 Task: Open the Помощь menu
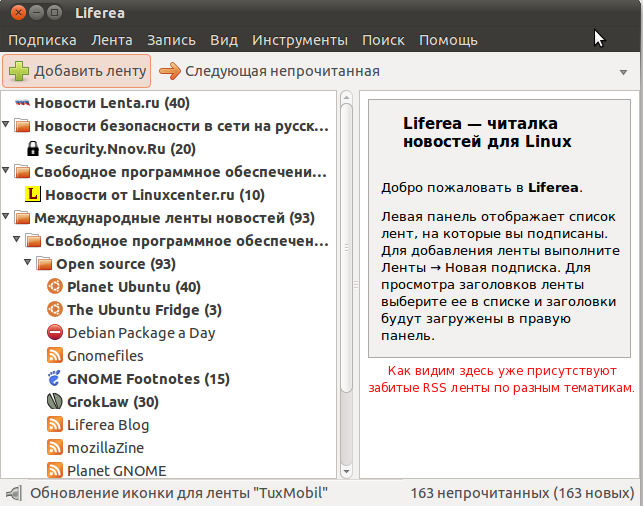pos(448,40)
